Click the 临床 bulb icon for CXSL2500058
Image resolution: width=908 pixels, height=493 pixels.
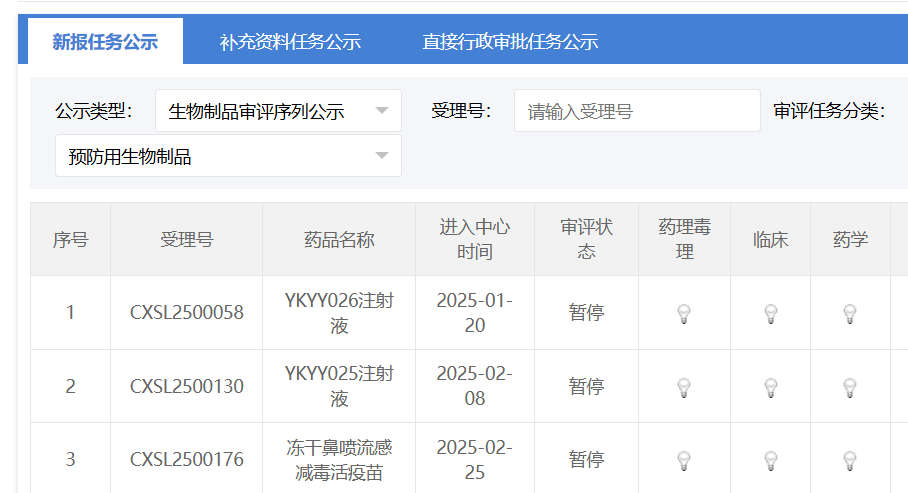coord(771,313)
